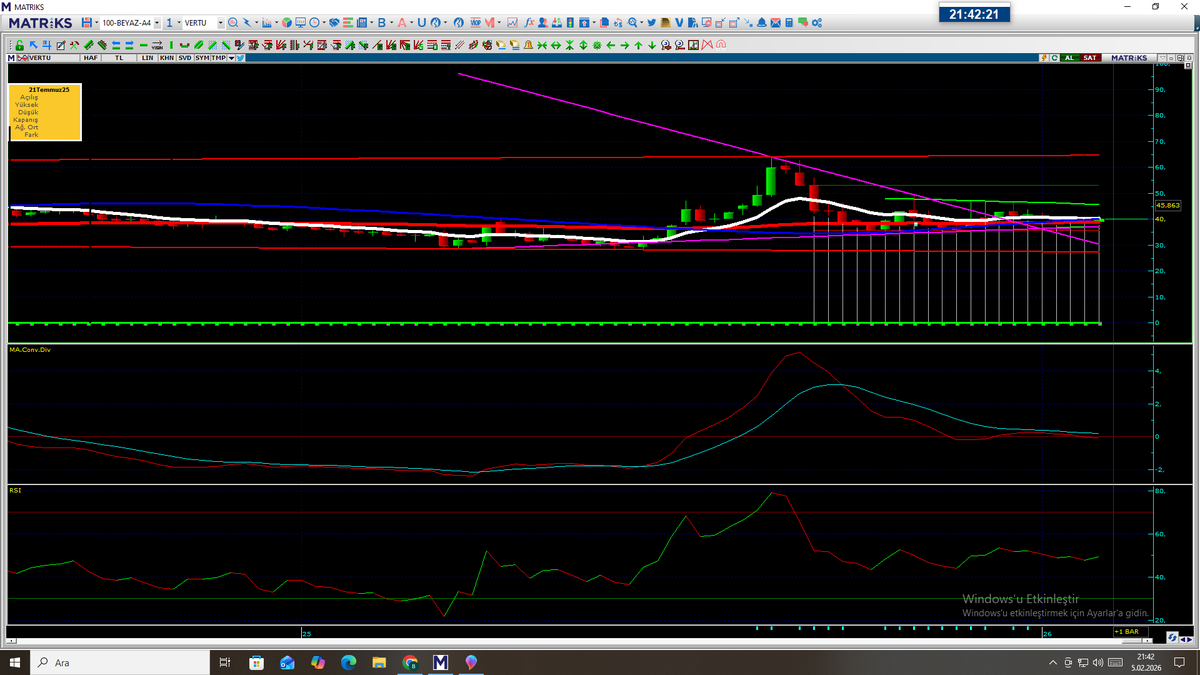Click the bold B icon in toolbar

(381, 22)
